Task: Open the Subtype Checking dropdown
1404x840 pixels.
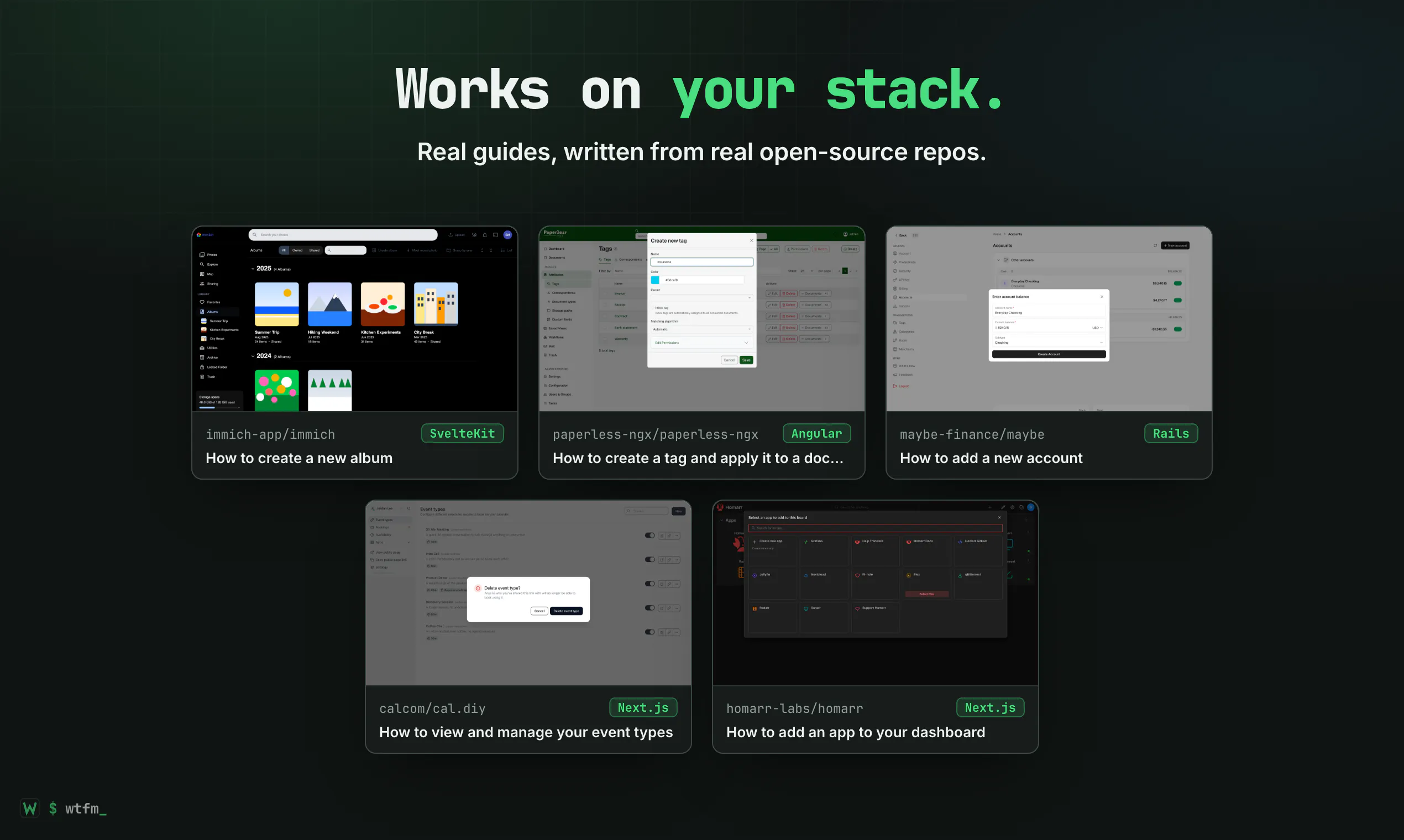Action: point(1049,341)
